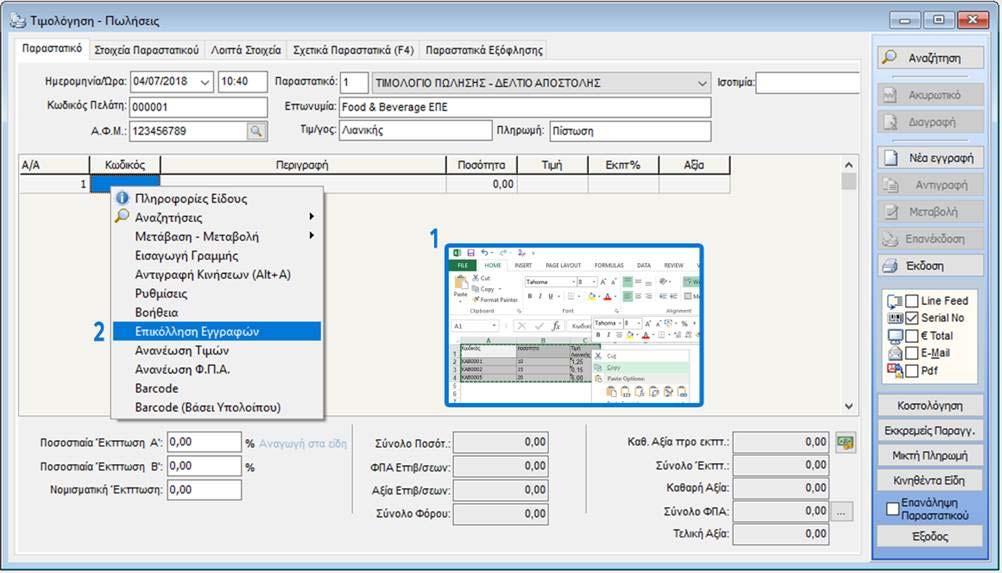Click the calculator icon next to Καθ. Αξία προ εκπτ.
This screenshot has height=573, width=1002.
coord(845,442)
